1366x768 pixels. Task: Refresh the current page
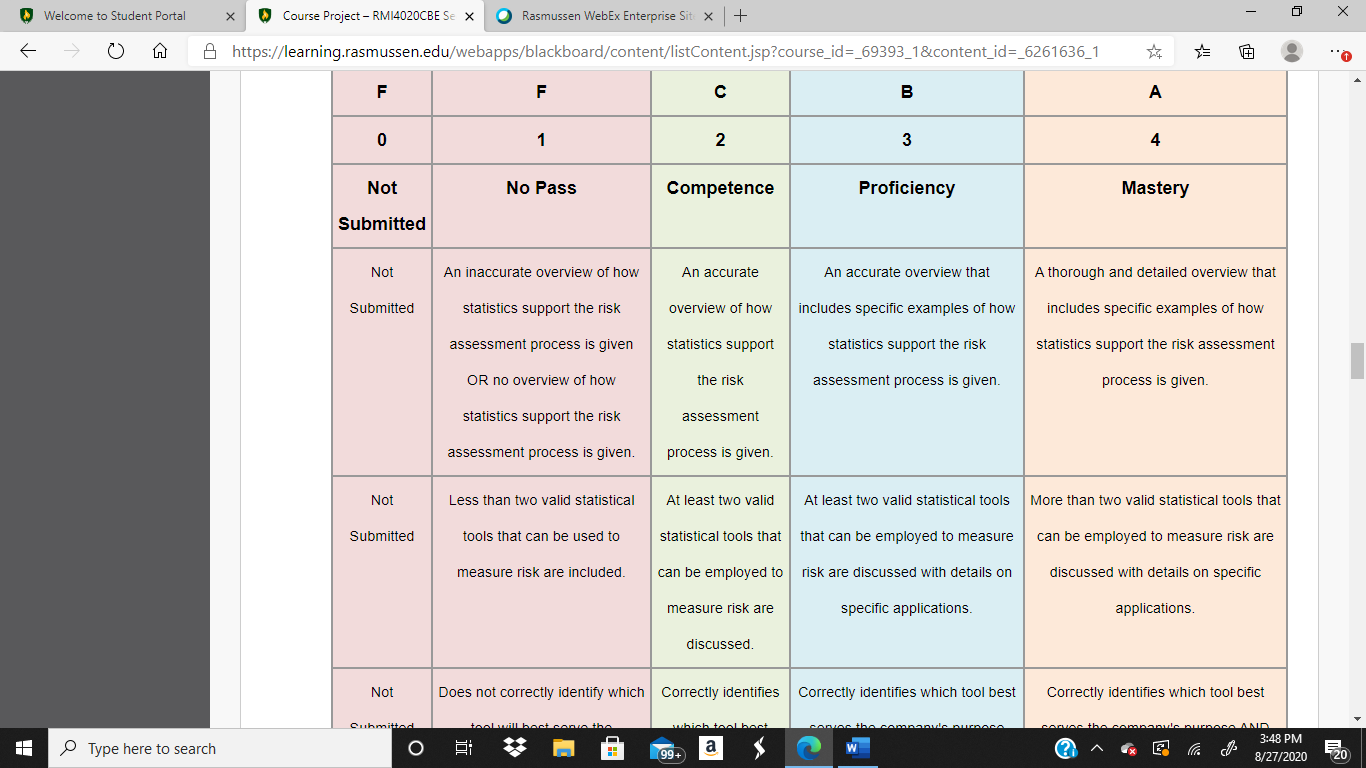point(116,51)
